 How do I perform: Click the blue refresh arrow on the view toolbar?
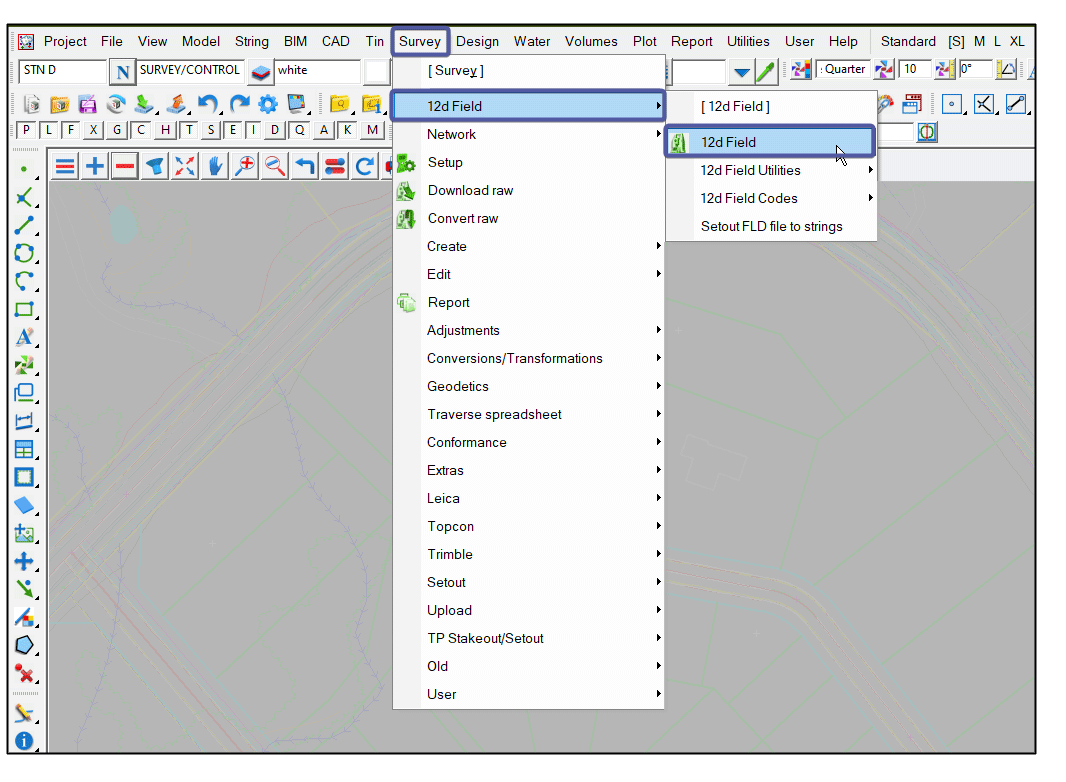point(365,166)
